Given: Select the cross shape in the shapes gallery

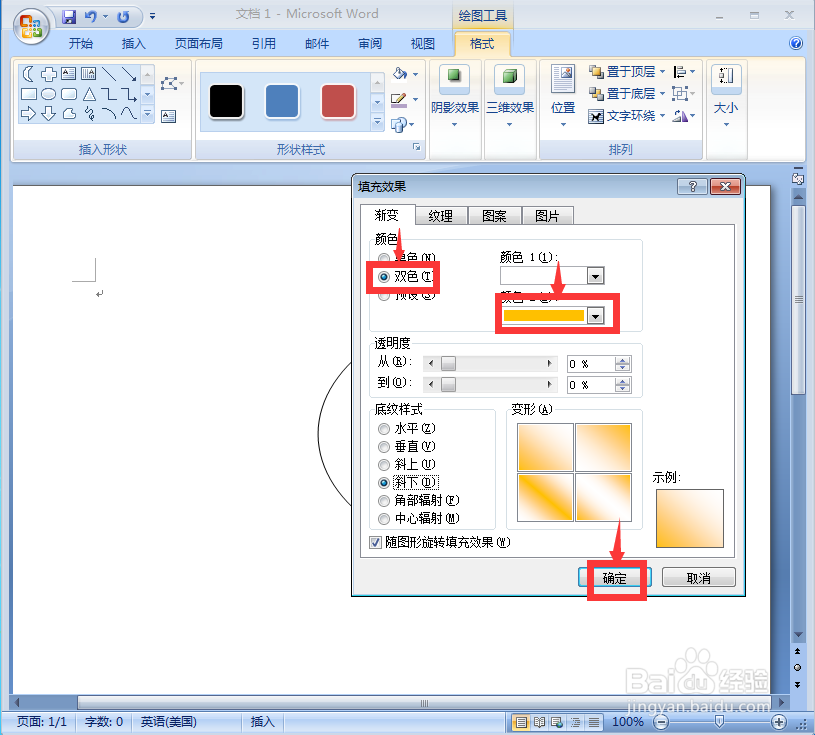Looking at the screenshot, I should pos(49,74).
